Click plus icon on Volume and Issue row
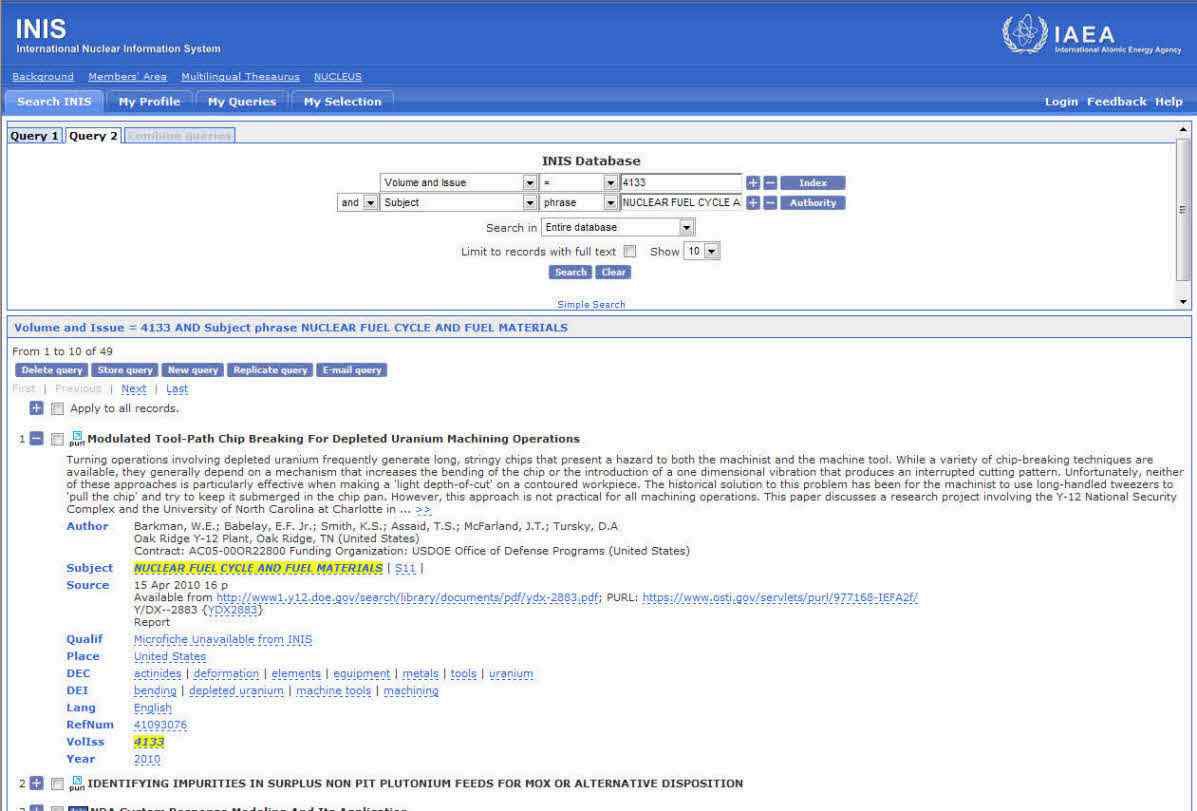The image size is (1197, 811). (x=753, y=183)
